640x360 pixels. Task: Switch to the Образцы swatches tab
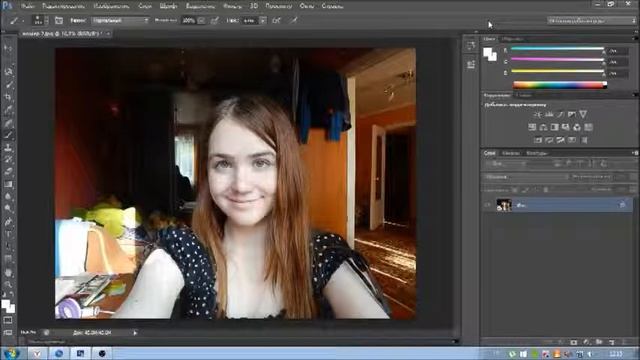click(x=513, y=39)
